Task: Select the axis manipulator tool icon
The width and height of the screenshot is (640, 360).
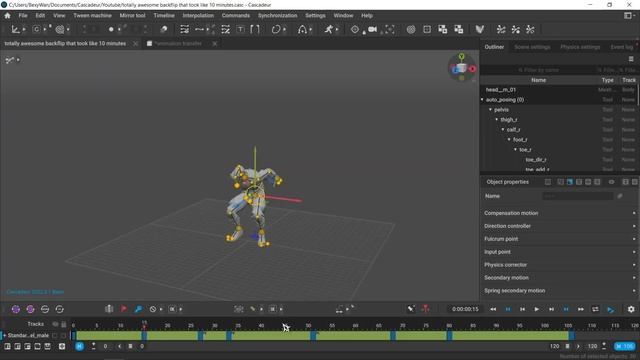Action: 15,29
